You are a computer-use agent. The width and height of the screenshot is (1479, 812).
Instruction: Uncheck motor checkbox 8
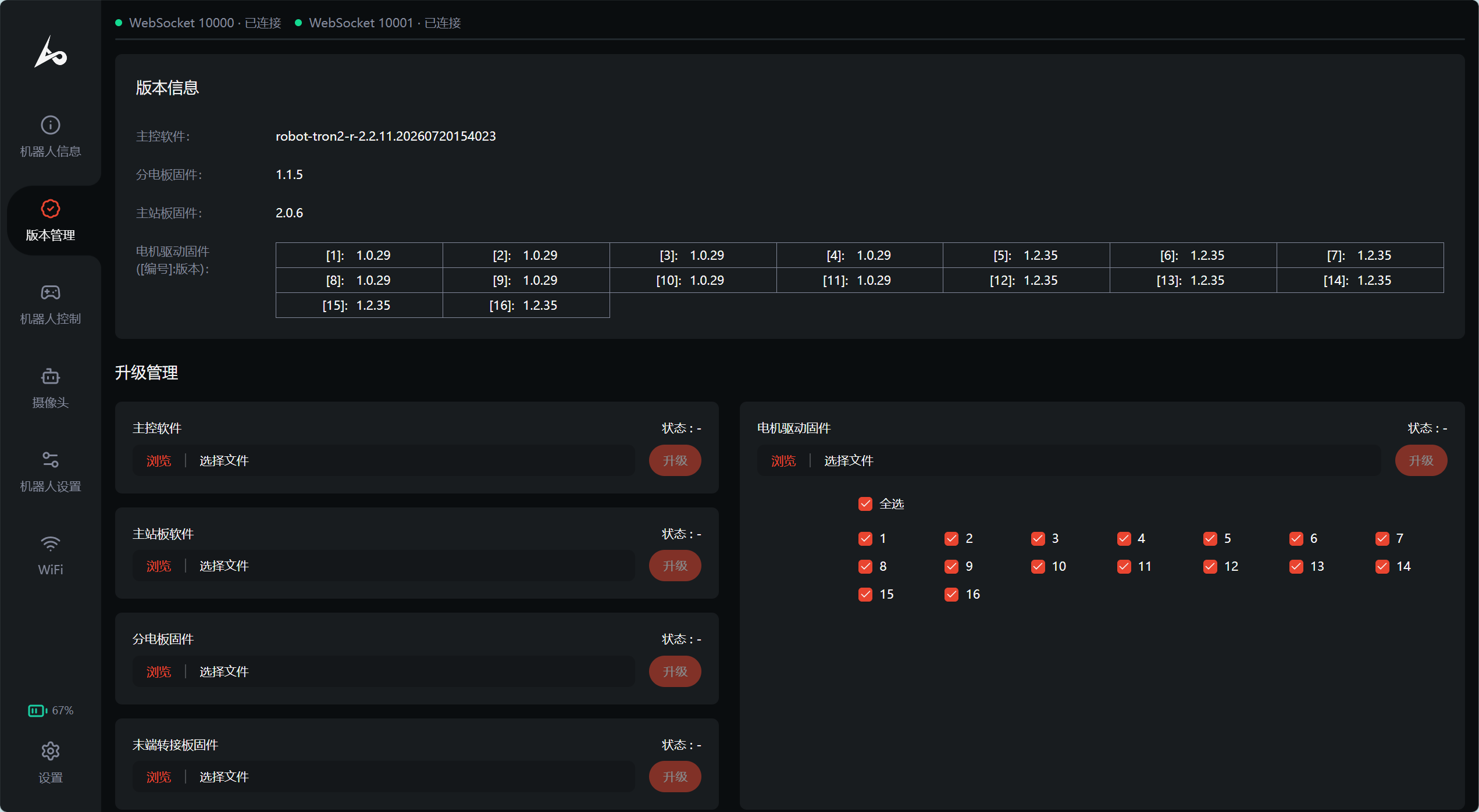(865, 566)
